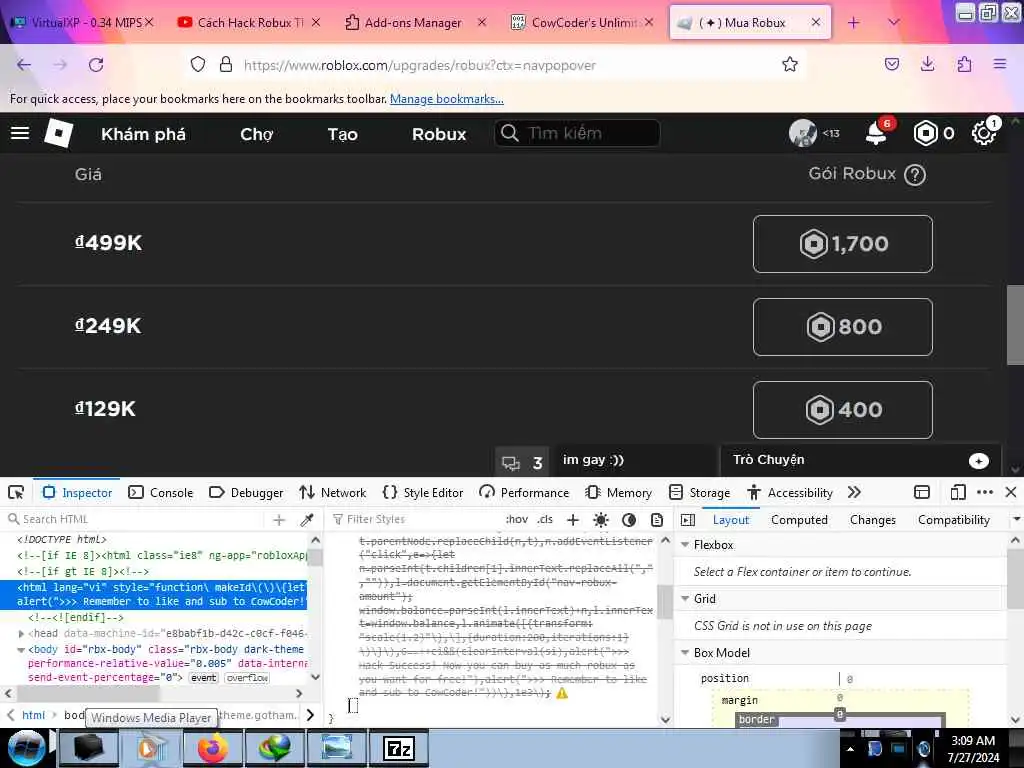Viewport: 1024px width, 768px height.
Task: Open the extensions puzzle icon
Action: coord(964,64)
